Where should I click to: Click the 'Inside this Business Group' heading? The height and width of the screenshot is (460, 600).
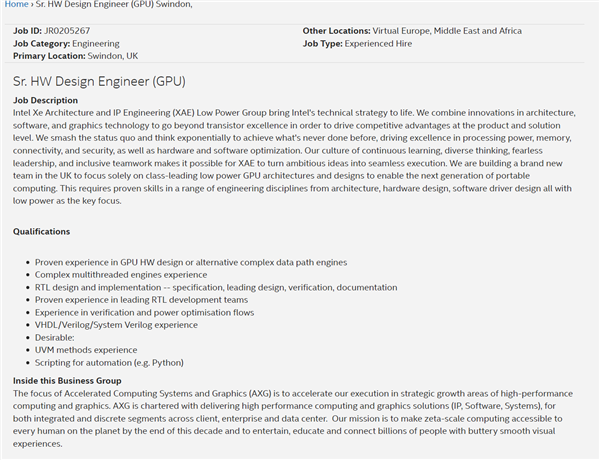[x=67, y=381]
